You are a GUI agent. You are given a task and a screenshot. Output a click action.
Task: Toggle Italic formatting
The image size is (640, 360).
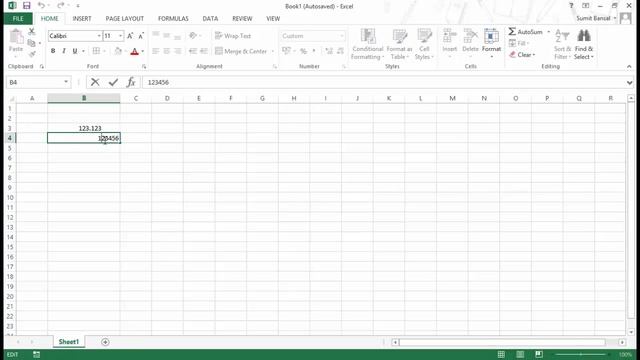click(64, 51)
